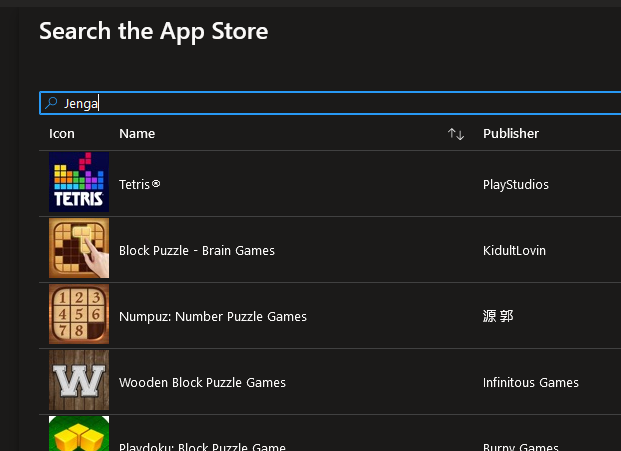Click the Tetris app icon
Image resolution: width=621 pixels, height=451 pixels.
pos(79,182)
